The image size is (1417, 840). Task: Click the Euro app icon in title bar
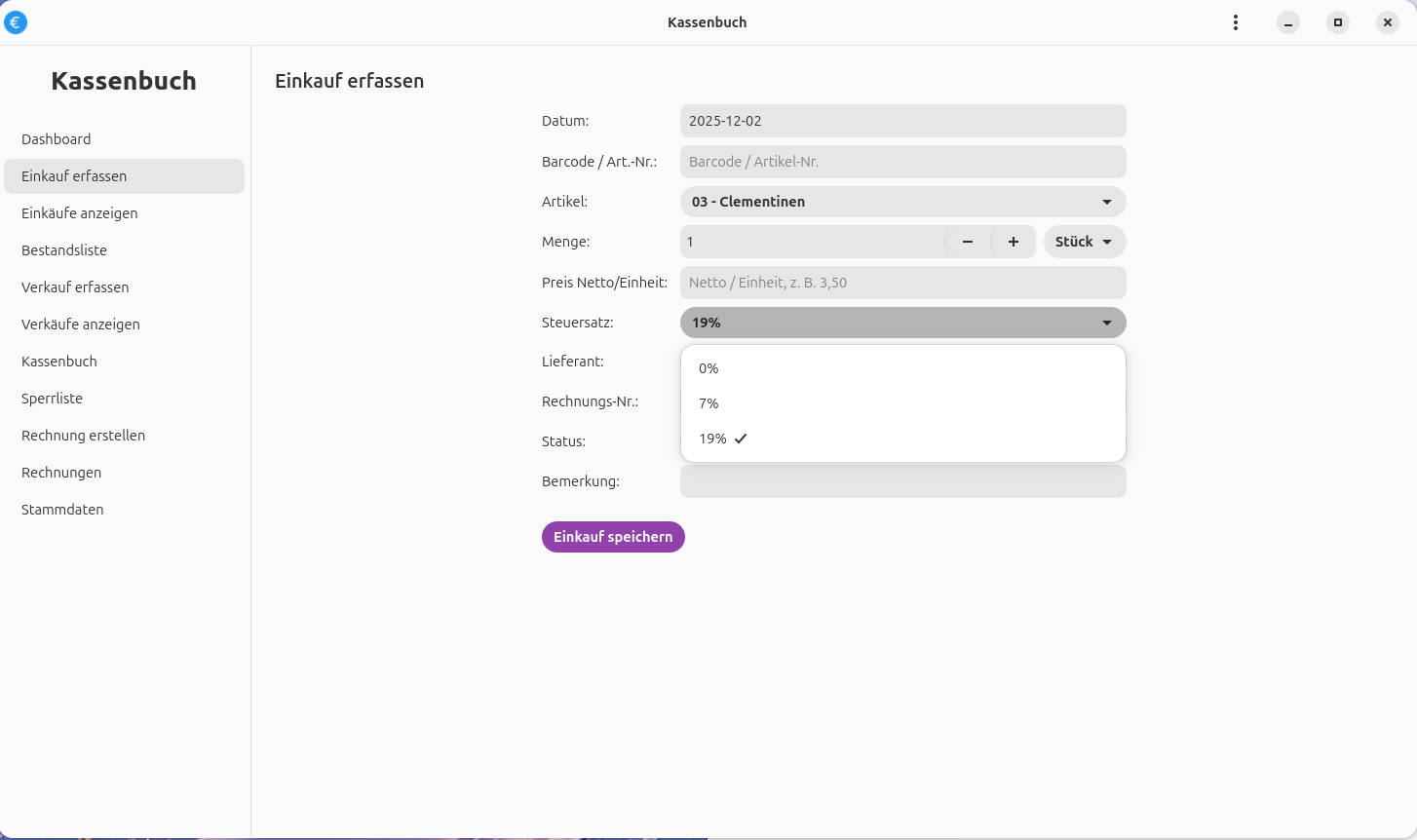tap(16, 22)
